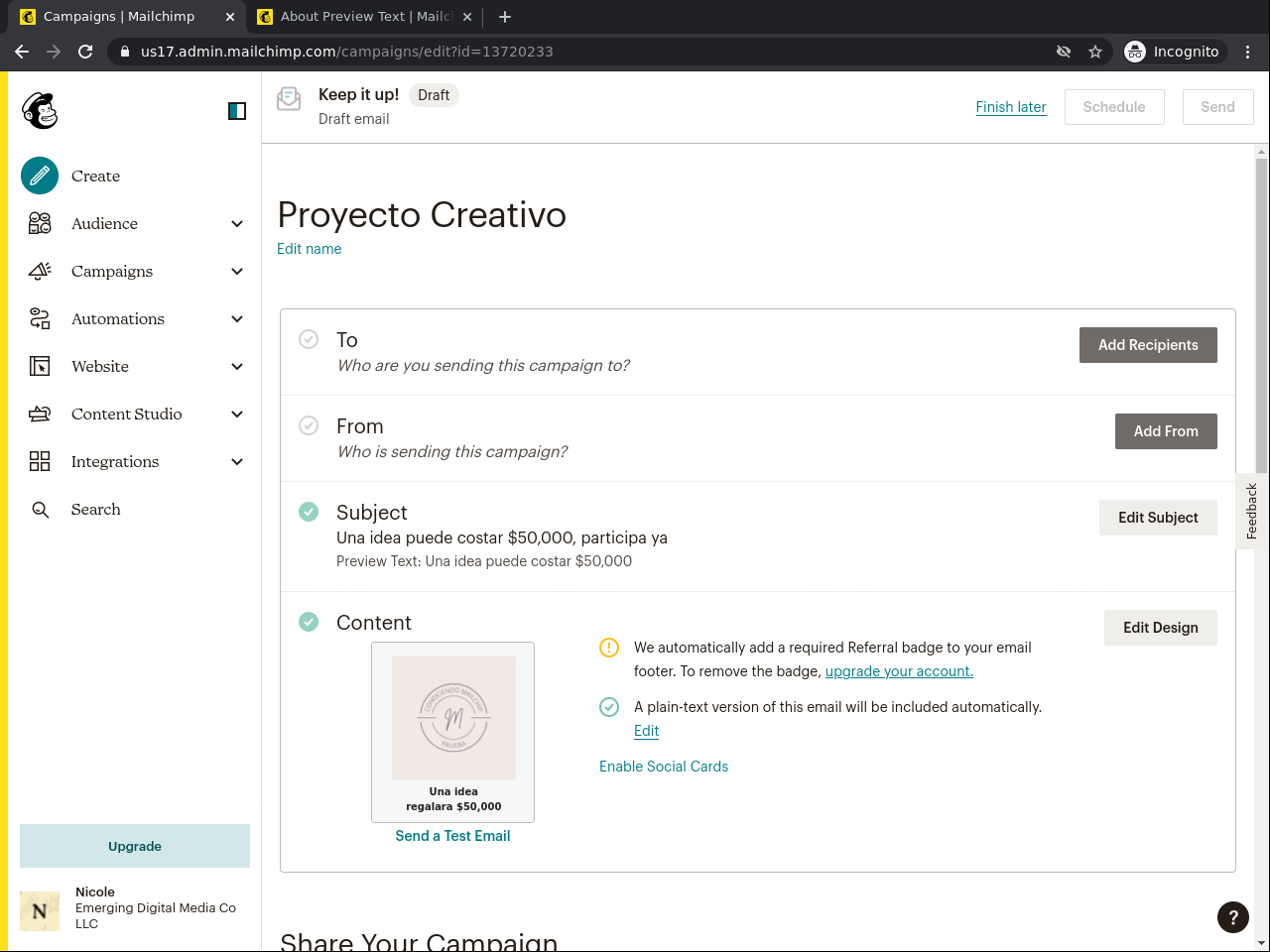
Task: Click the Mailchimp Freddie logo
Action: [x=40, y=111]
